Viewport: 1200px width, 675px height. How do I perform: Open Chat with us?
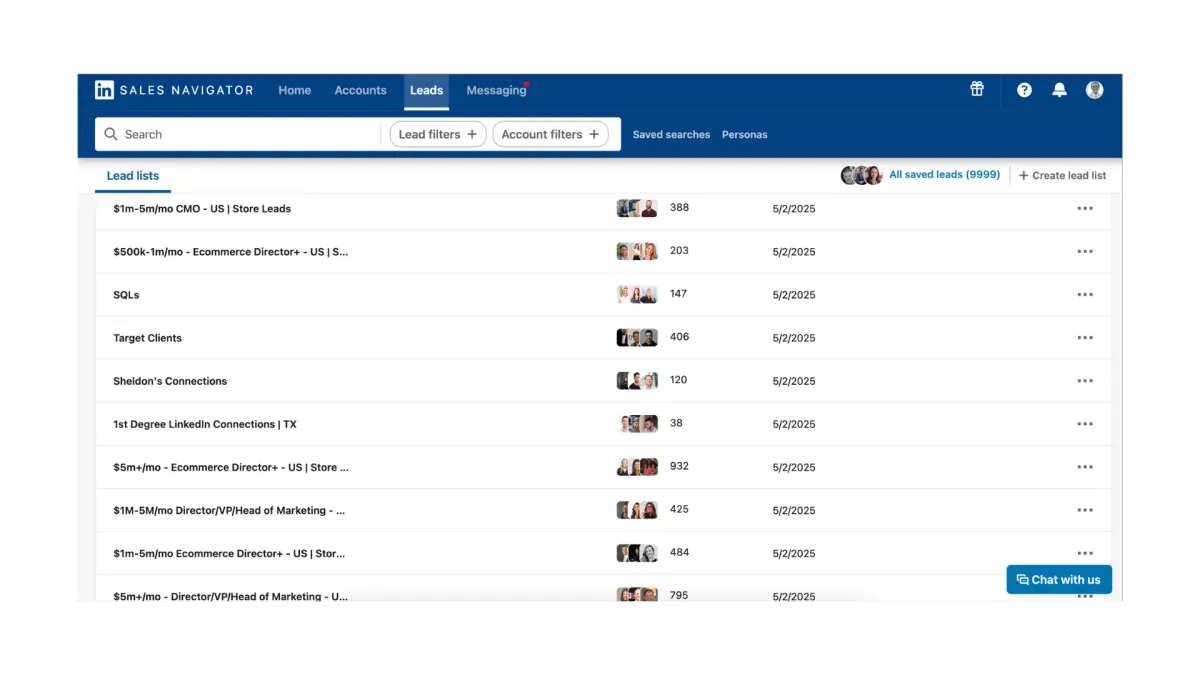(1059, 580)
